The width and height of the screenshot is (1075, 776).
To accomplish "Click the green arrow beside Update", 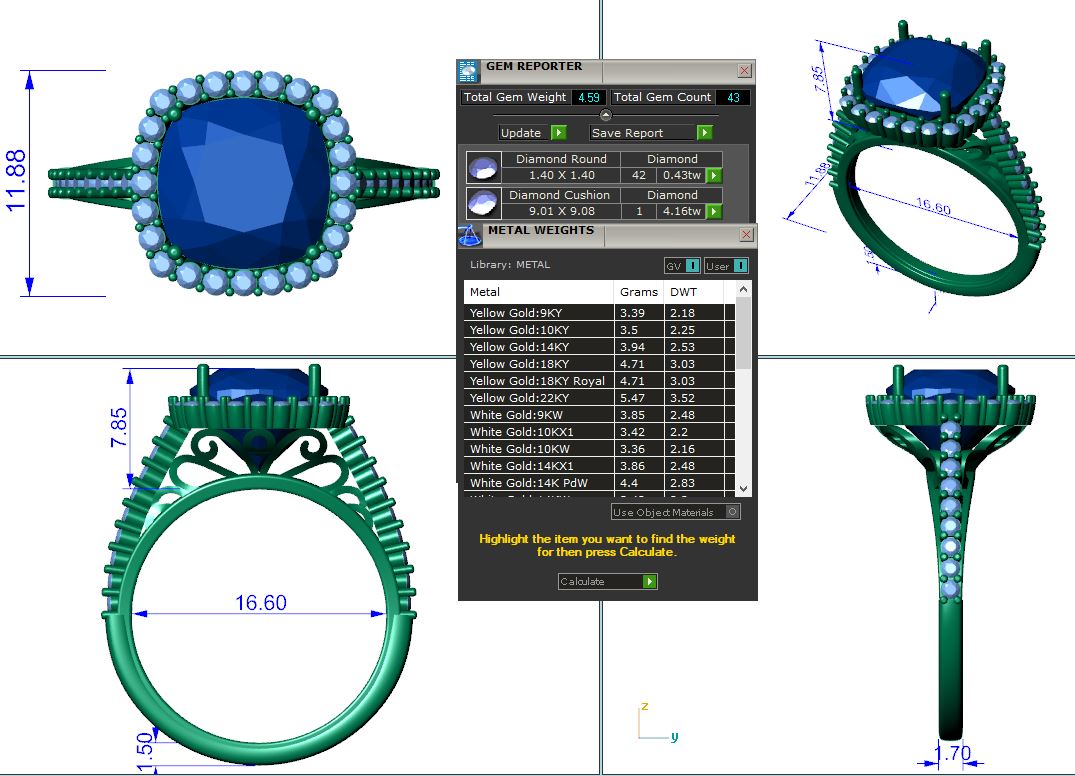I will [558, 133].
